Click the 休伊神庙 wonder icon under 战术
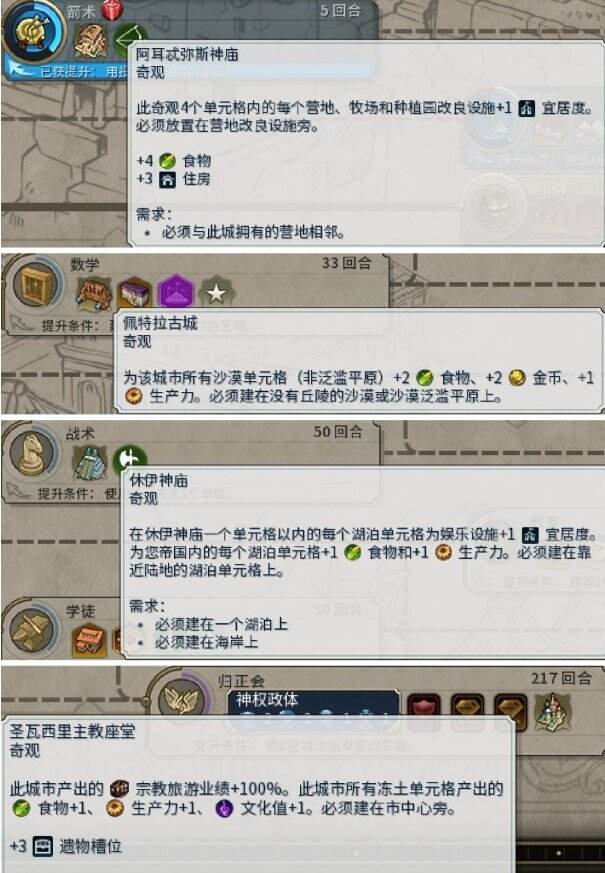605x873 pixels. [x=90, y=463]
